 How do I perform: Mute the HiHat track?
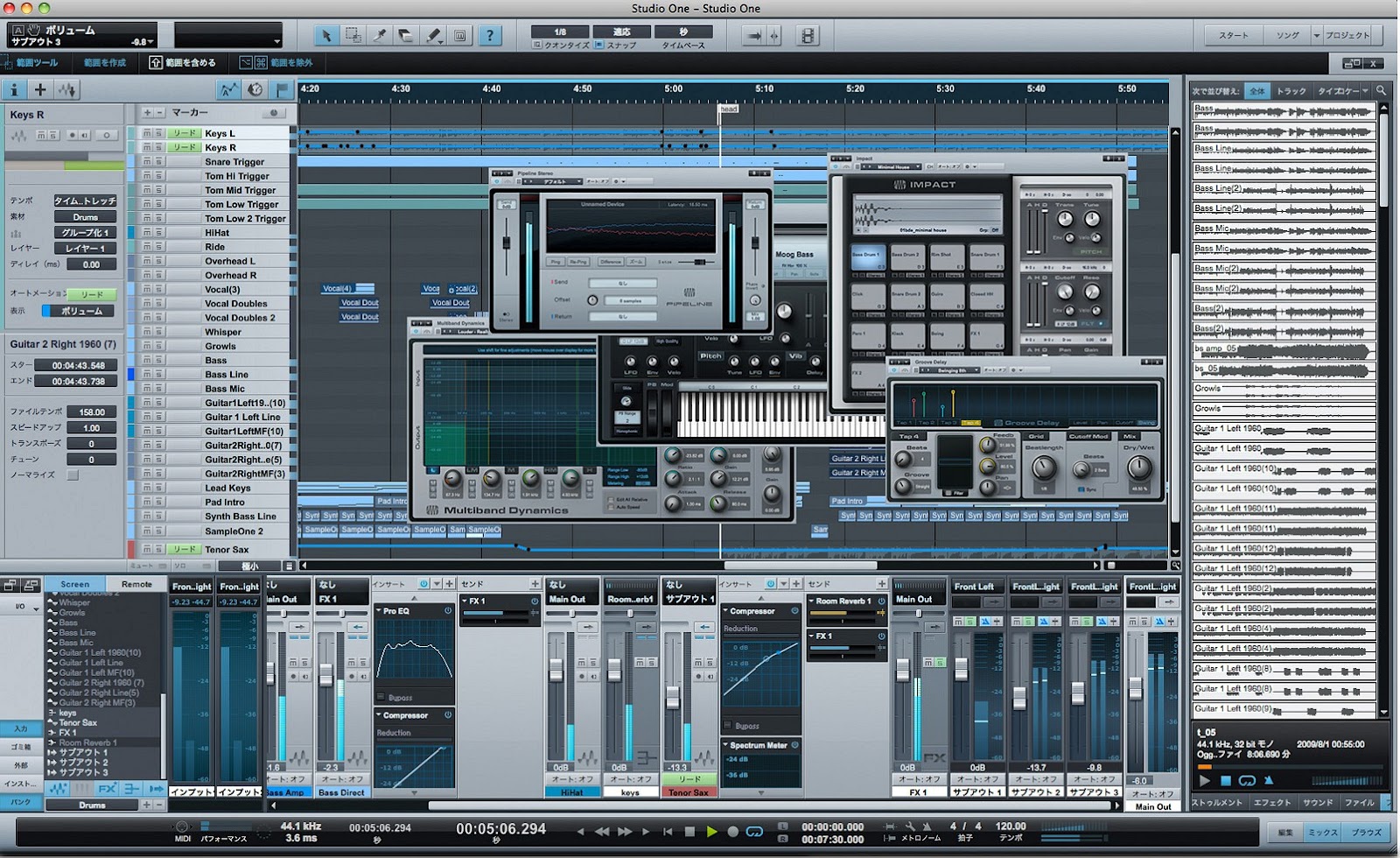click(x=147, y=233)
